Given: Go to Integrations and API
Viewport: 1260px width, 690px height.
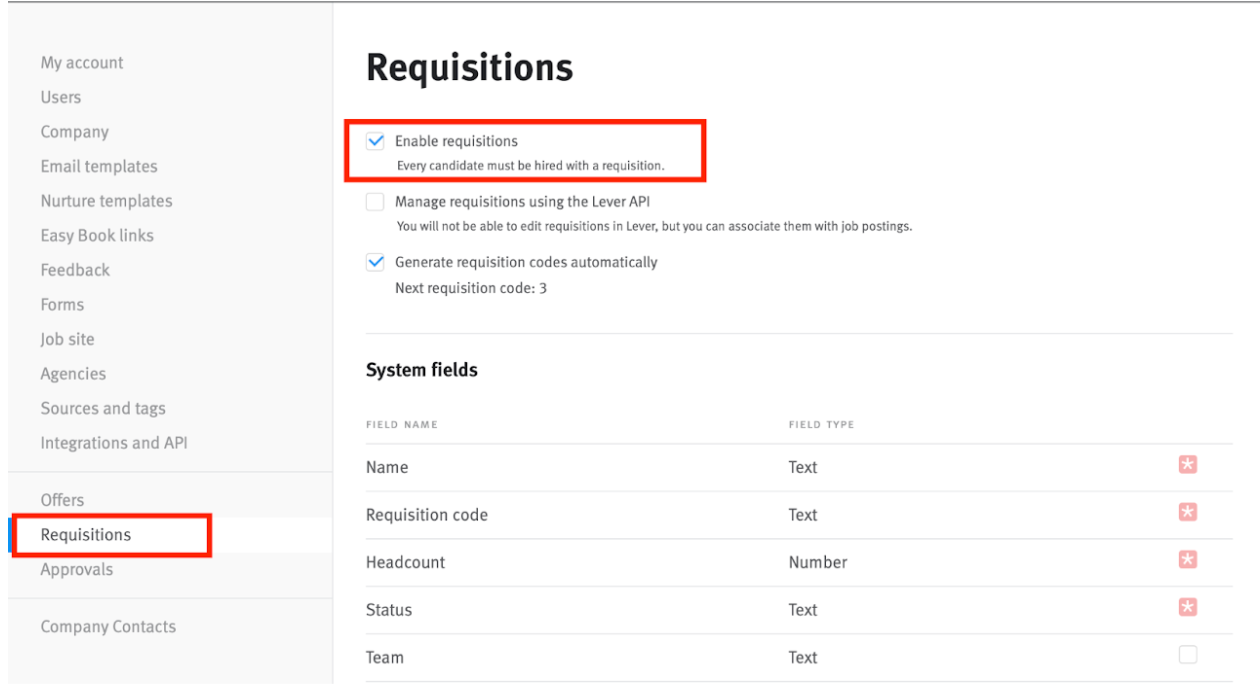Looking at the screenshot, I should click(x=113, y=442).
